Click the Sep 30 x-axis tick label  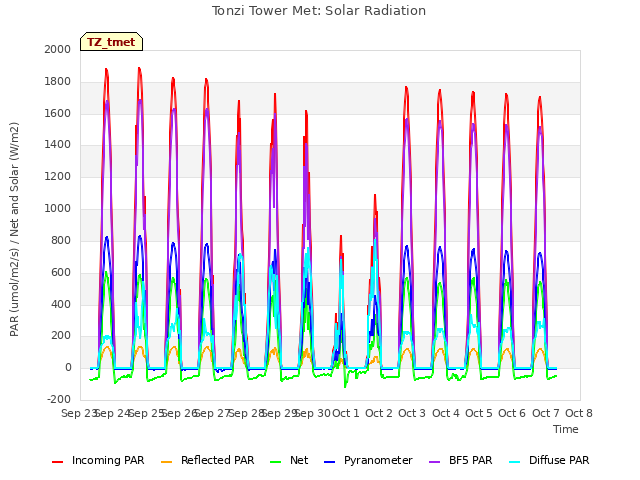tap(313, 413)
